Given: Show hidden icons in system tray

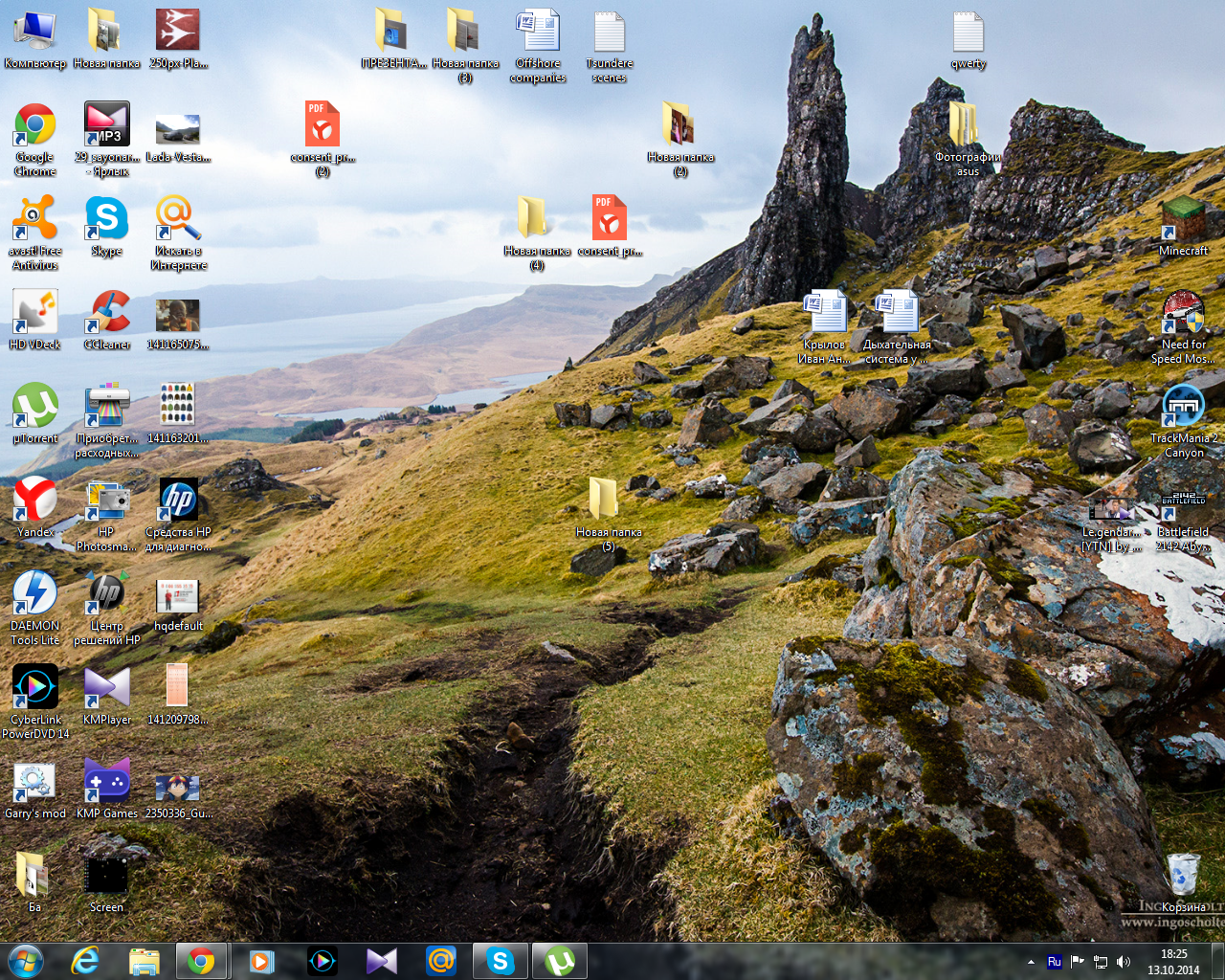Looking at the screenshot, I should (1031, 962).
